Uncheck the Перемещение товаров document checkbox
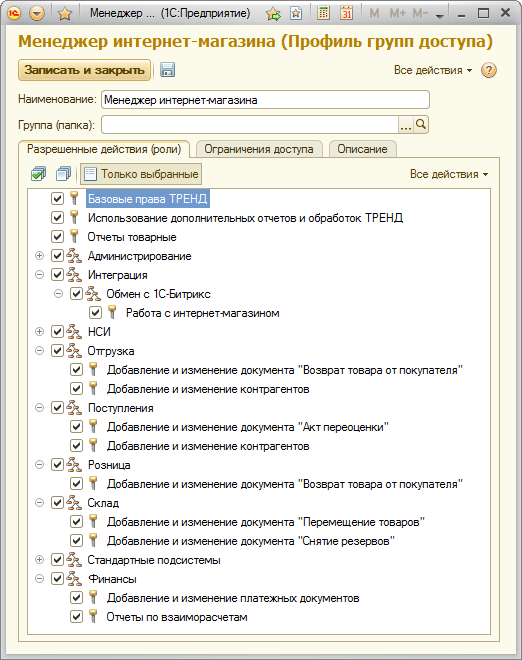Image resolution: width=522 pixels, height=660 pixels. pyautogui.click(x=76, y=522)
